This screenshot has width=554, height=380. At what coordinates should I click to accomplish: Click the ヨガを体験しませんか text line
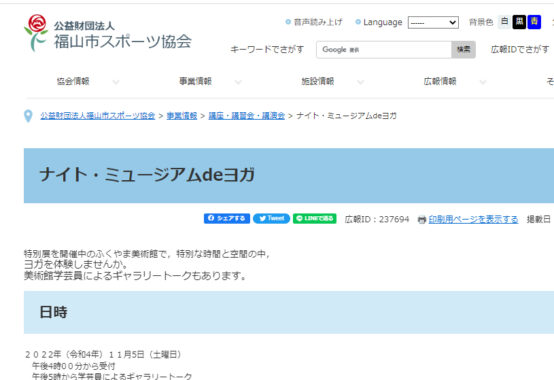(x=75, y=264)
